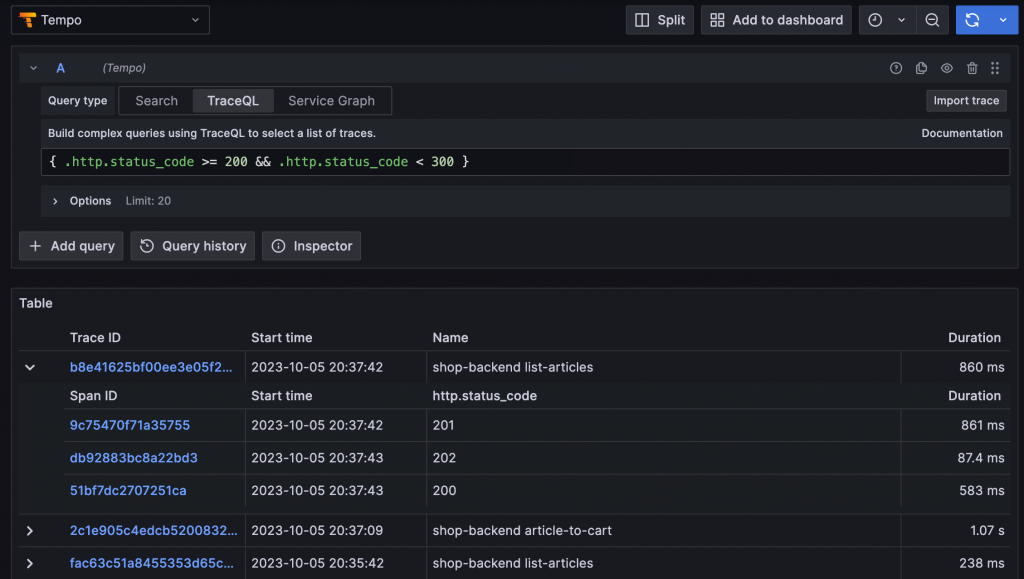
Task: Switch to the Service Graph tab
Action: point(331,101)
